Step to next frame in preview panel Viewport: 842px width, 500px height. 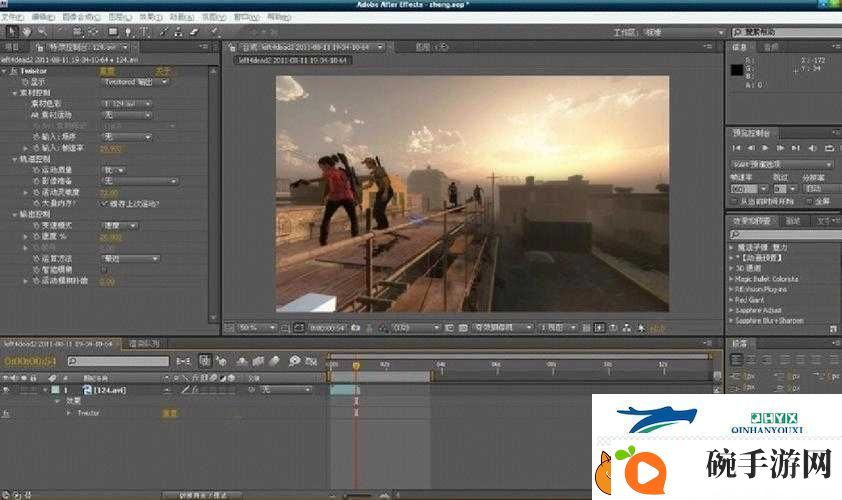click(x=780, y=148)
